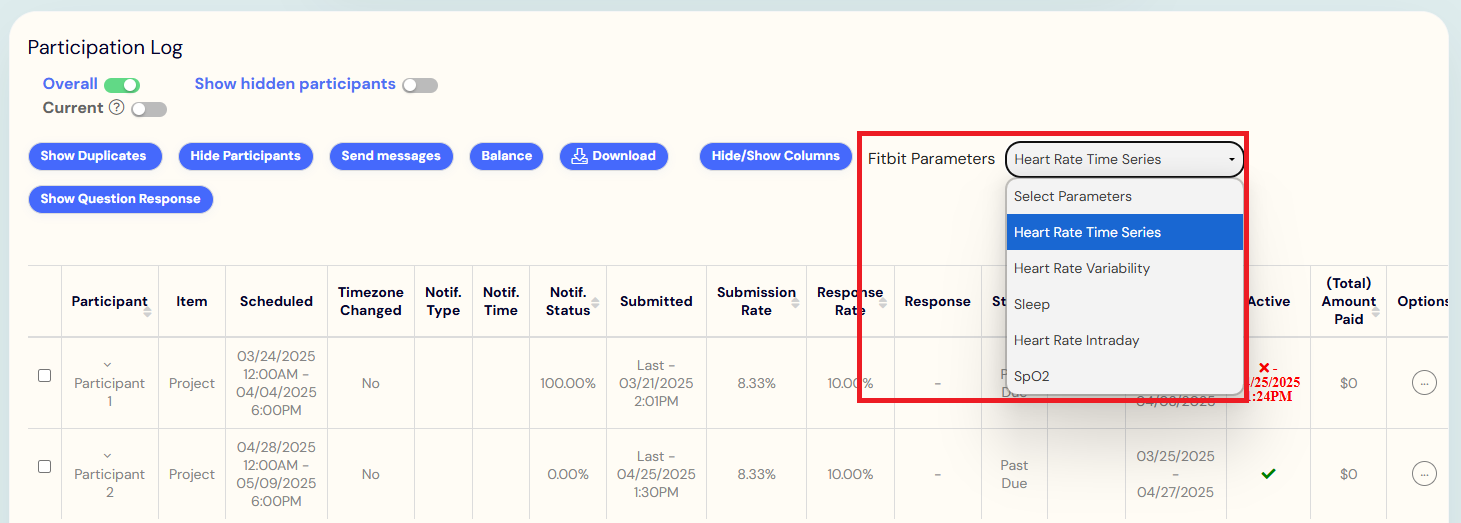Screen dimensions: 1461x523
Task: Click the Send messages button
Action: (x=391, y=156)
